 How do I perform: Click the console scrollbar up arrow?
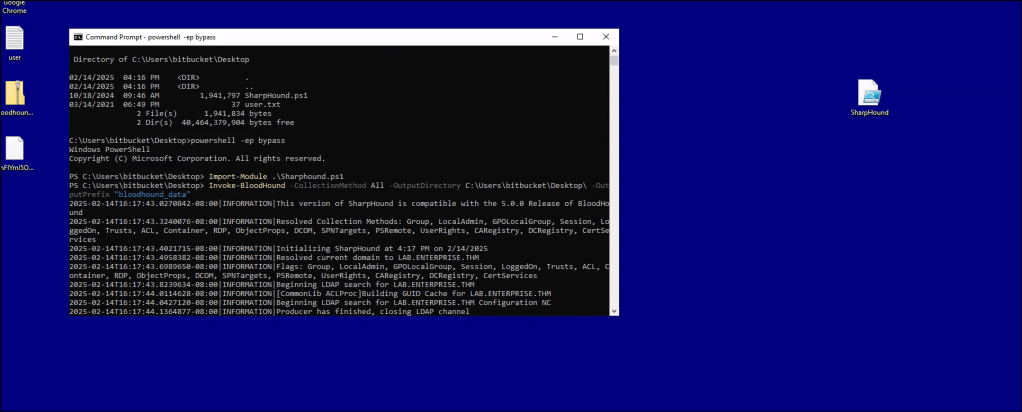pos(614,52)
